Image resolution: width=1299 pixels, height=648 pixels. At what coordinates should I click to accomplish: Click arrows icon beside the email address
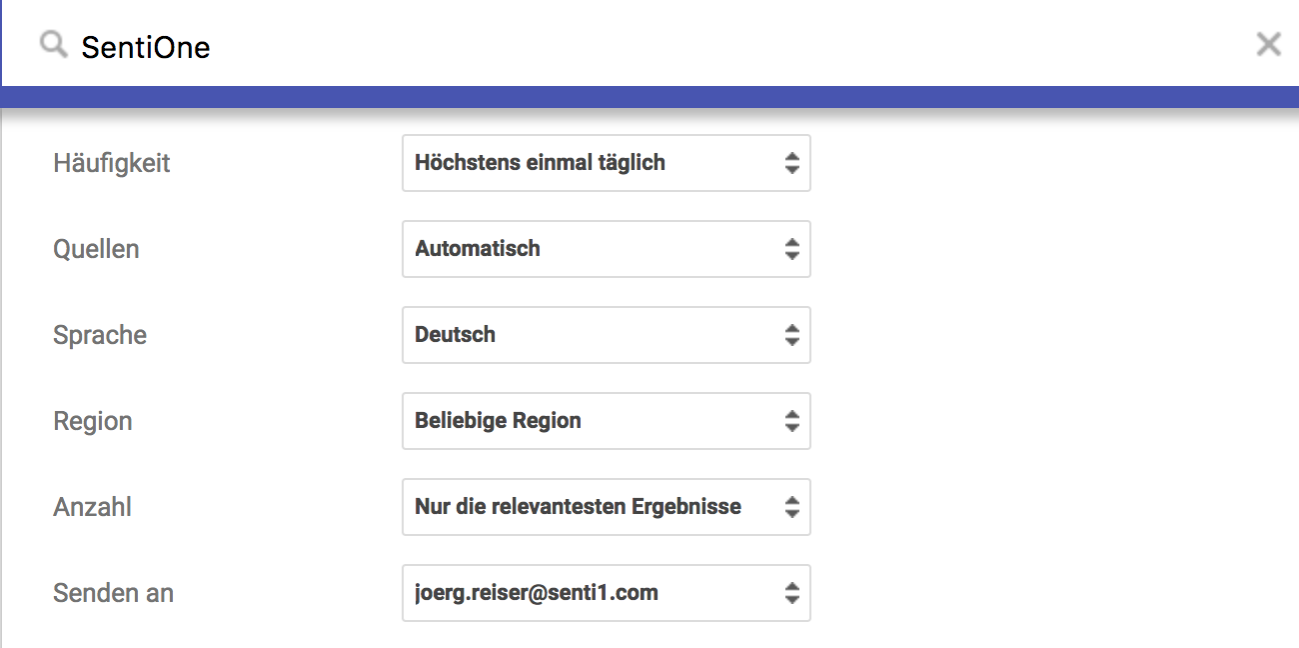point(792,593)
